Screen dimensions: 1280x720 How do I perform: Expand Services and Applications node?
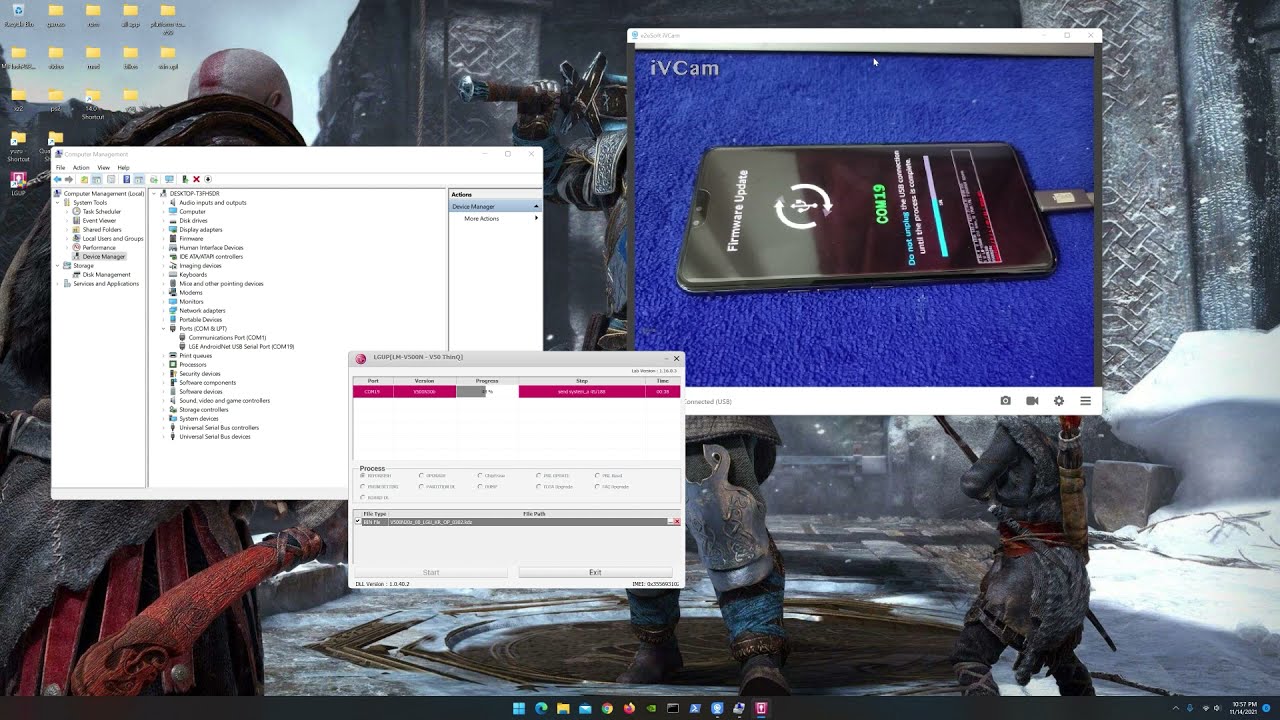[58, 284]
